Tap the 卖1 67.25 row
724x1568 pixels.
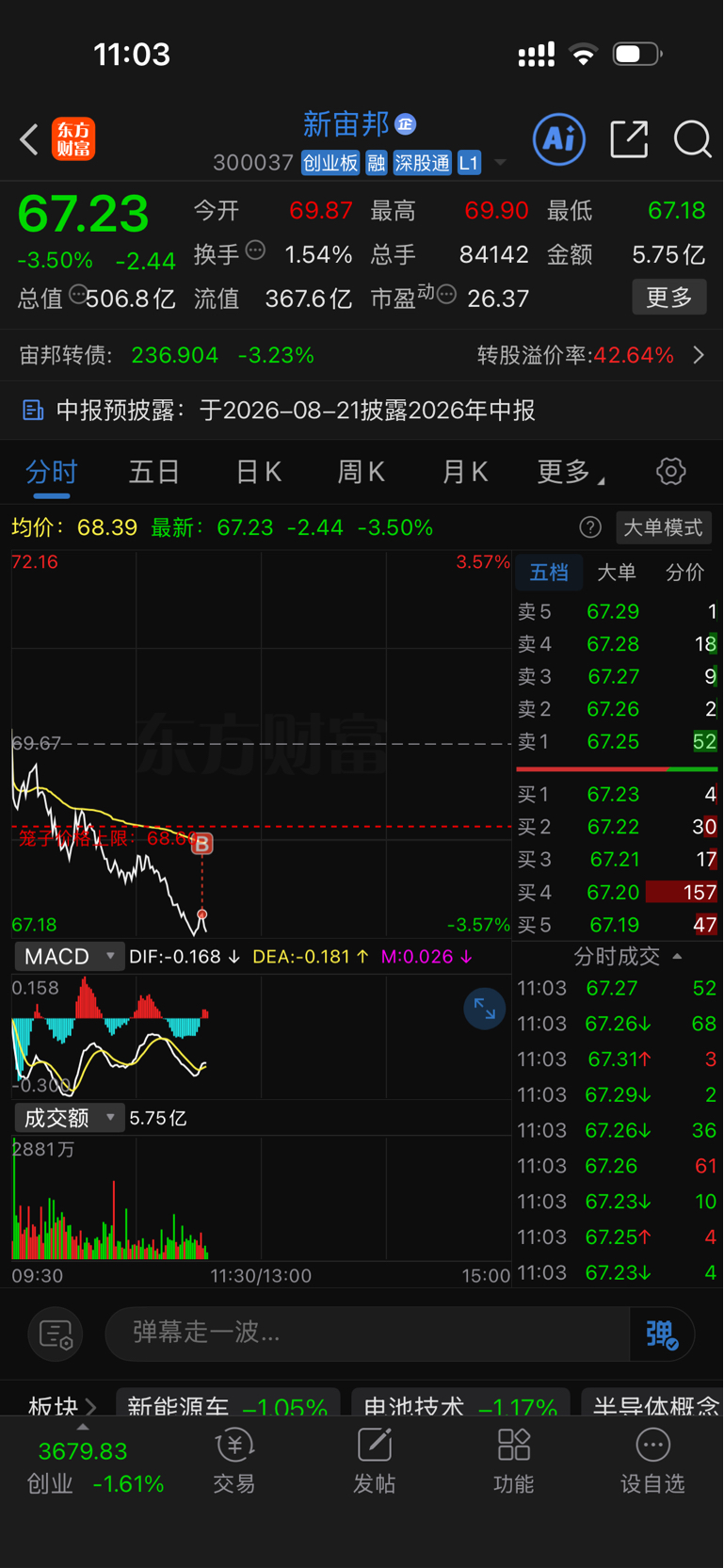[617, 742]
